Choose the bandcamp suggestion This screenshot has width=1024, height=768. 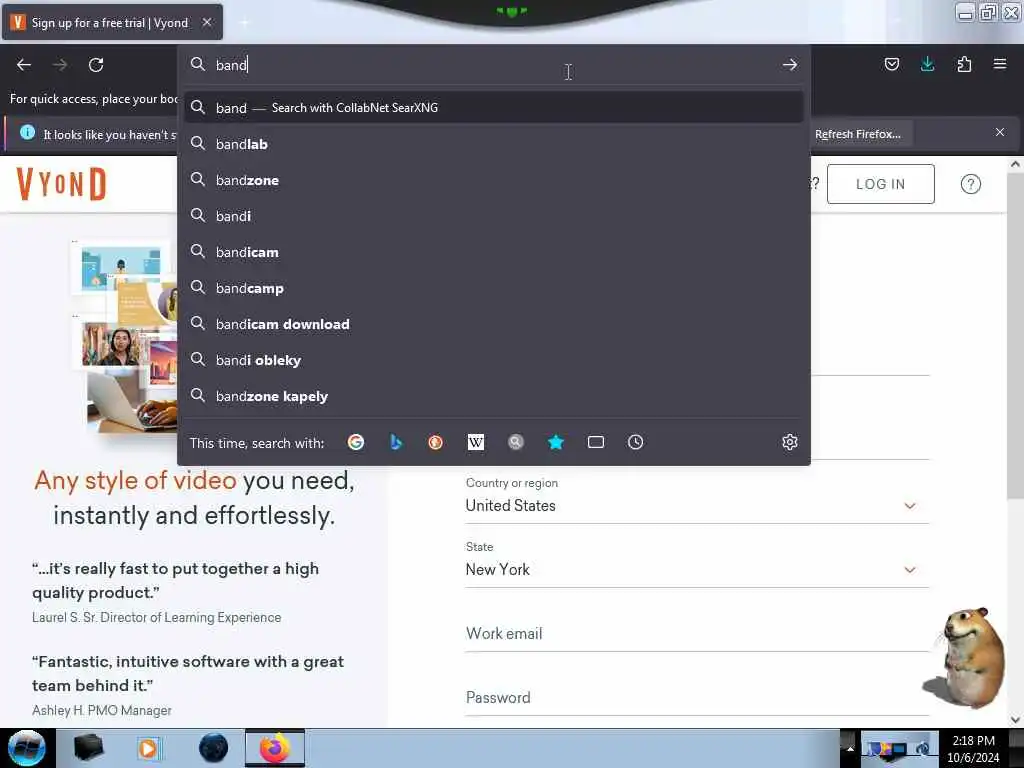point(494,288)
